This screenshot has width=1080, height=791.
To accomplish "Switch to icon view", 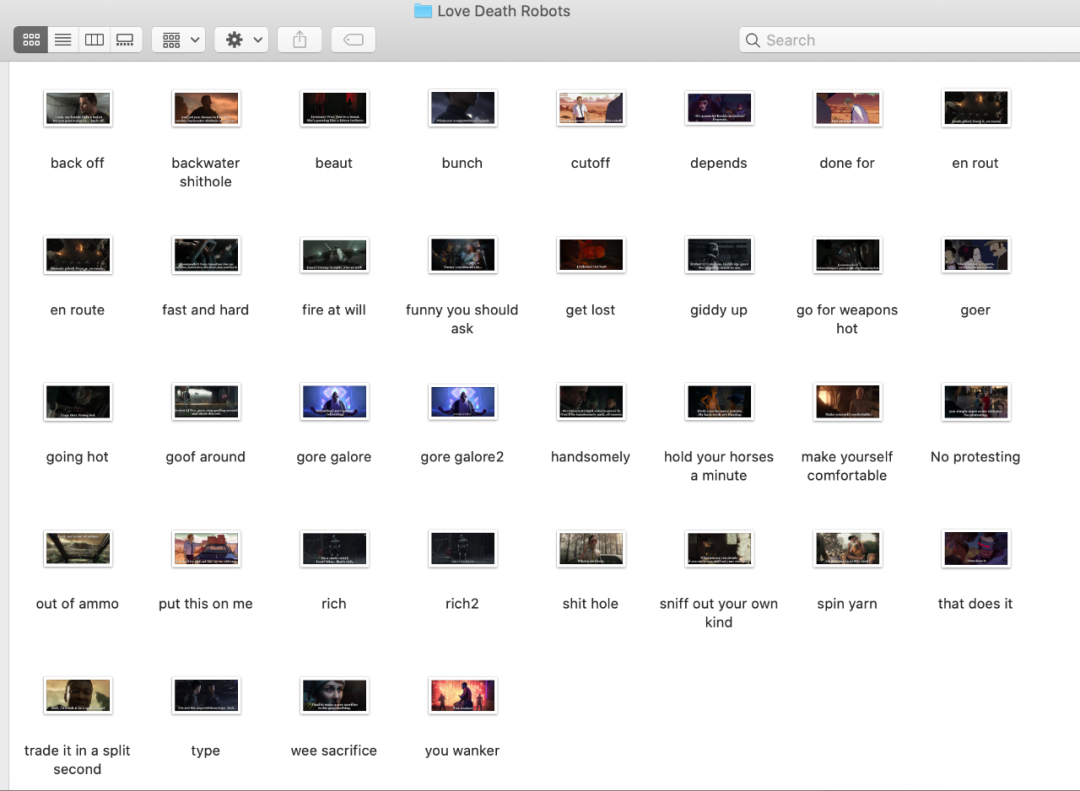I will (31, 40).
